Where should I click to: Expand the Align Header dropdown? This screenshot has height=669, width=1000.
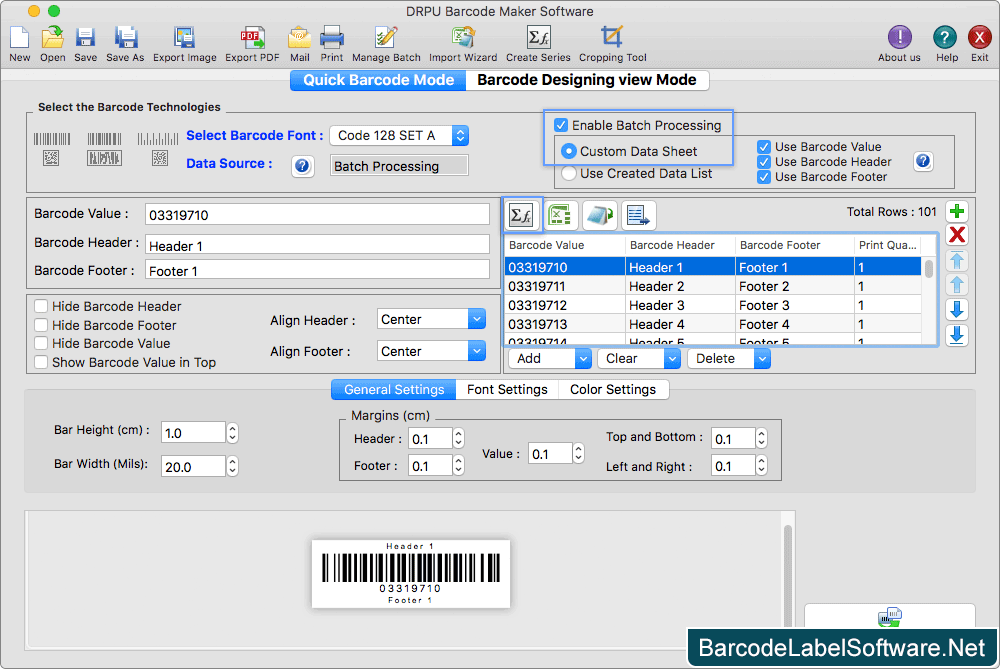(431, 320)
